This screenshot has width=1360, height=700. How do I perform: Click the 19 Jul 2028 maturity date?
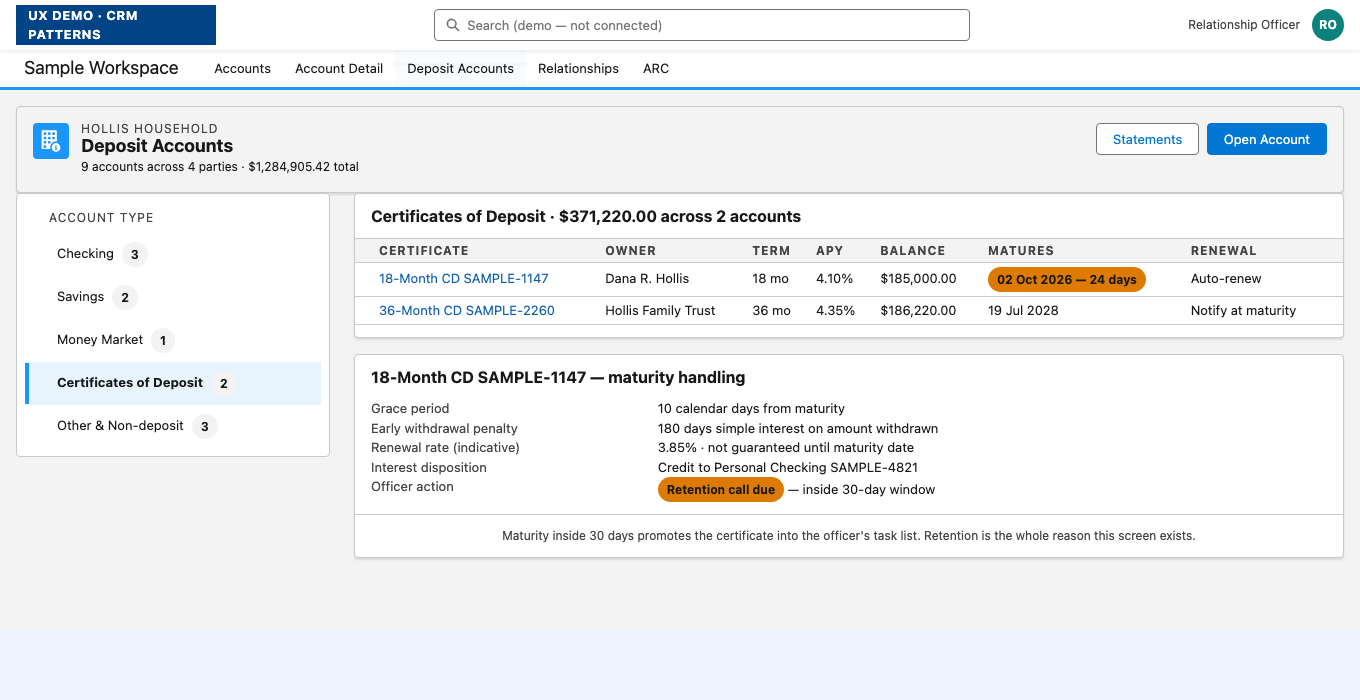tap(1023, 311)
